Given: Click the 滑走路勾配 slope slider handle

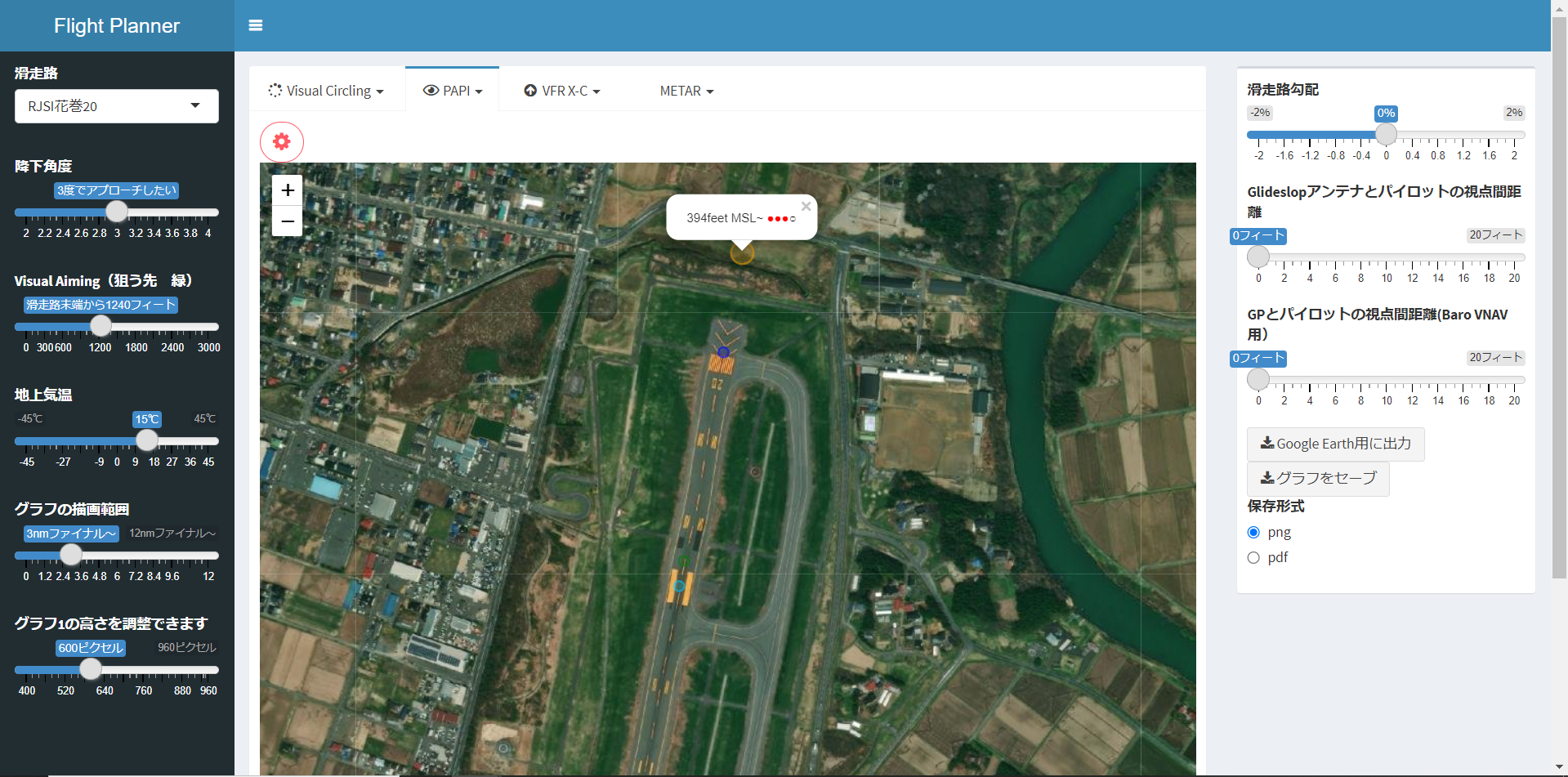Looking at the screenshot, I should pyautogui.click(x=1386, y=134).
